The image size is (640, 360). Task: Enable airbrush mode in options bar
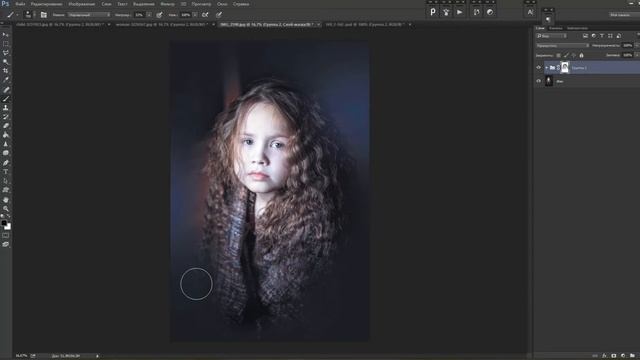pos(205,15)
